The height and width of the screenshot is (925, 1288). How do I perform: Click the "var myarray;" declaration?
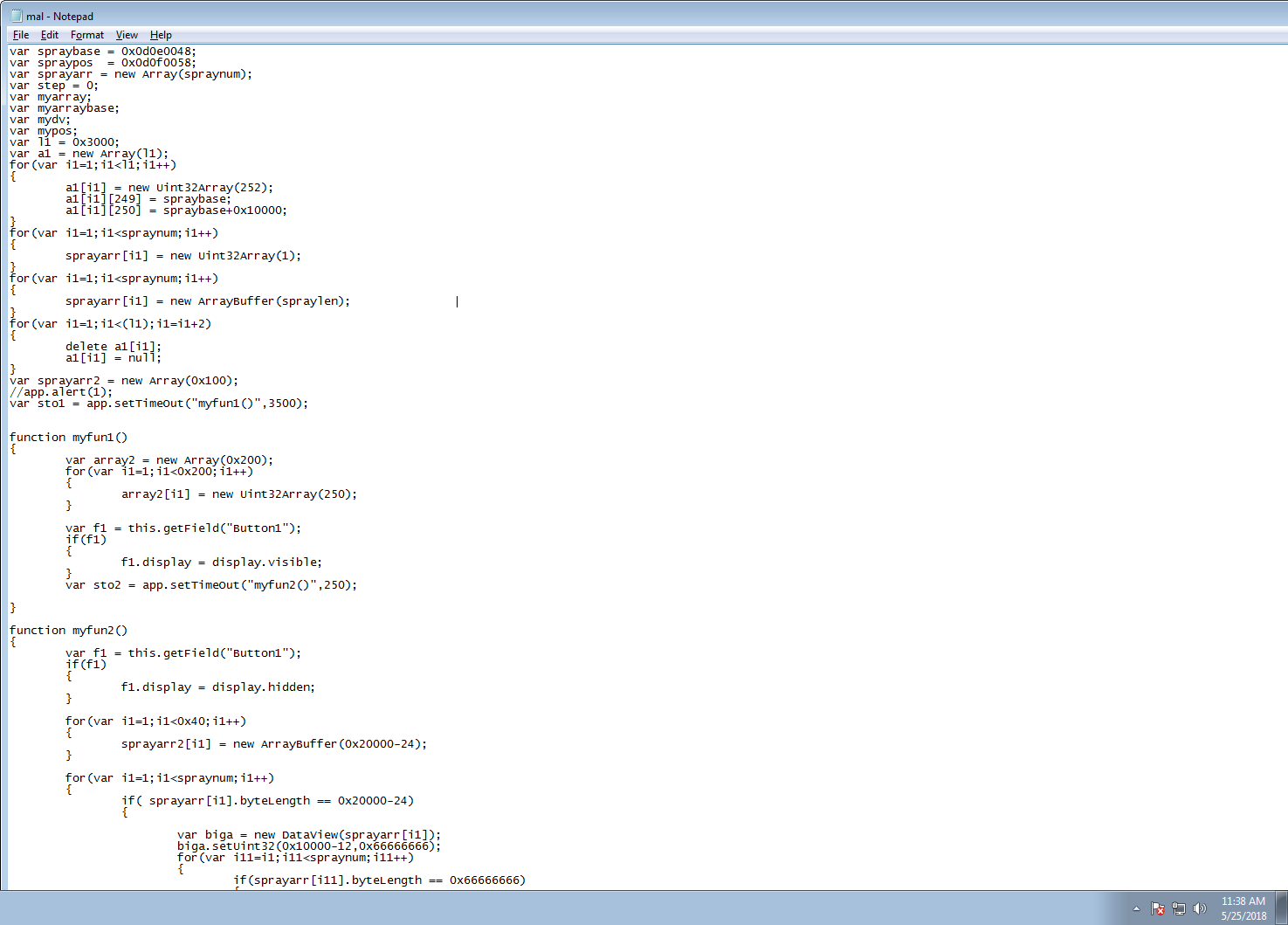51,97
